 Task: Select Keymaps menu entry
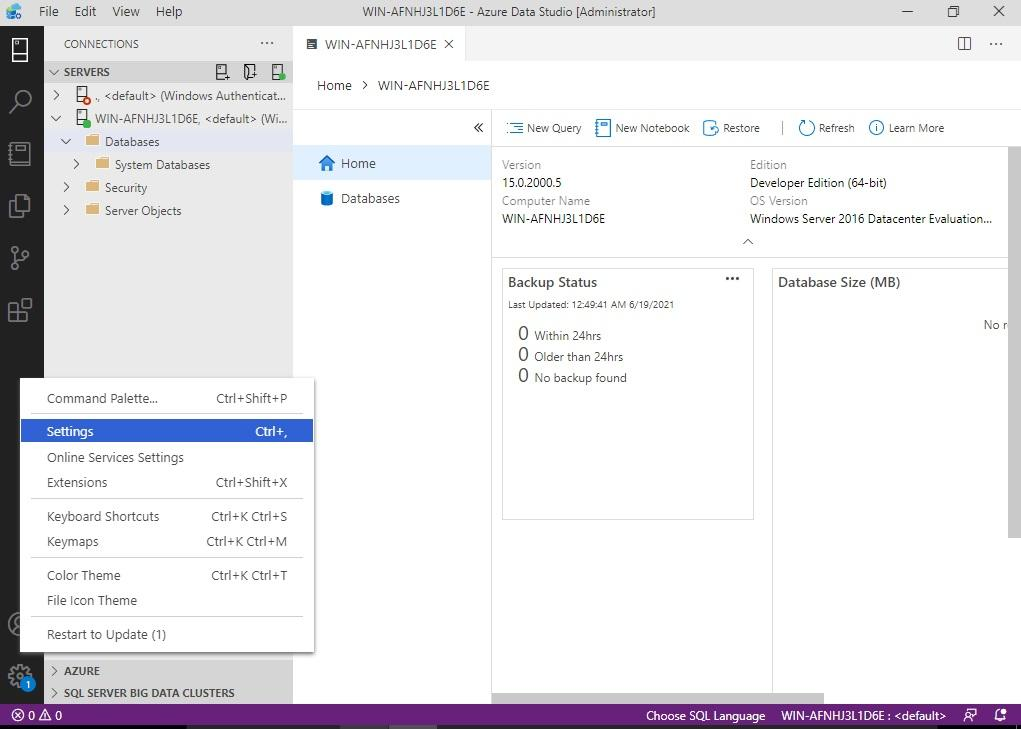(167, 542)
